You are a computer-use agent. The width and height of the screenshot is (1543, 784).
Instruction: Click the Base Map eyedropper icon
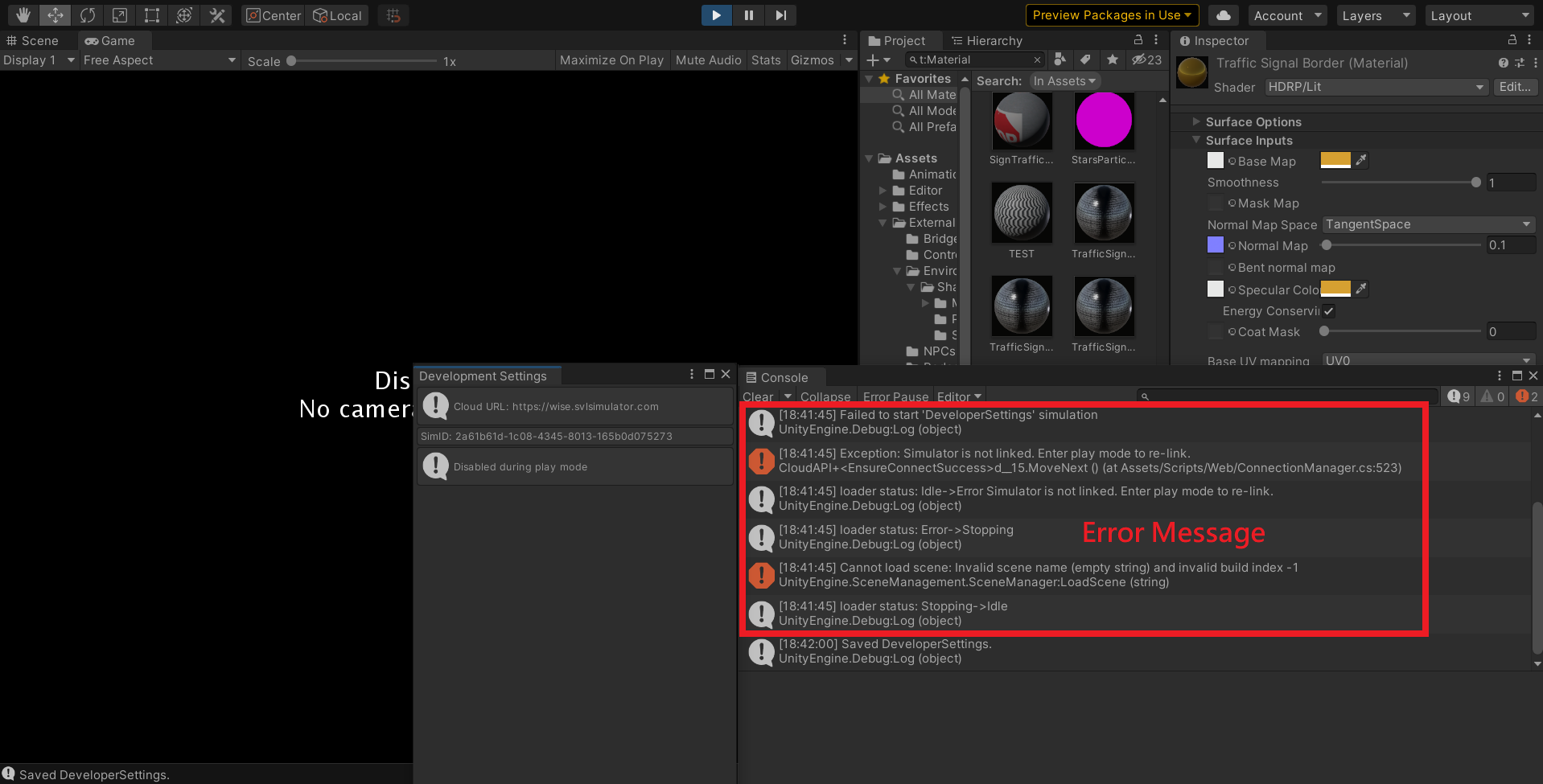1361,160
